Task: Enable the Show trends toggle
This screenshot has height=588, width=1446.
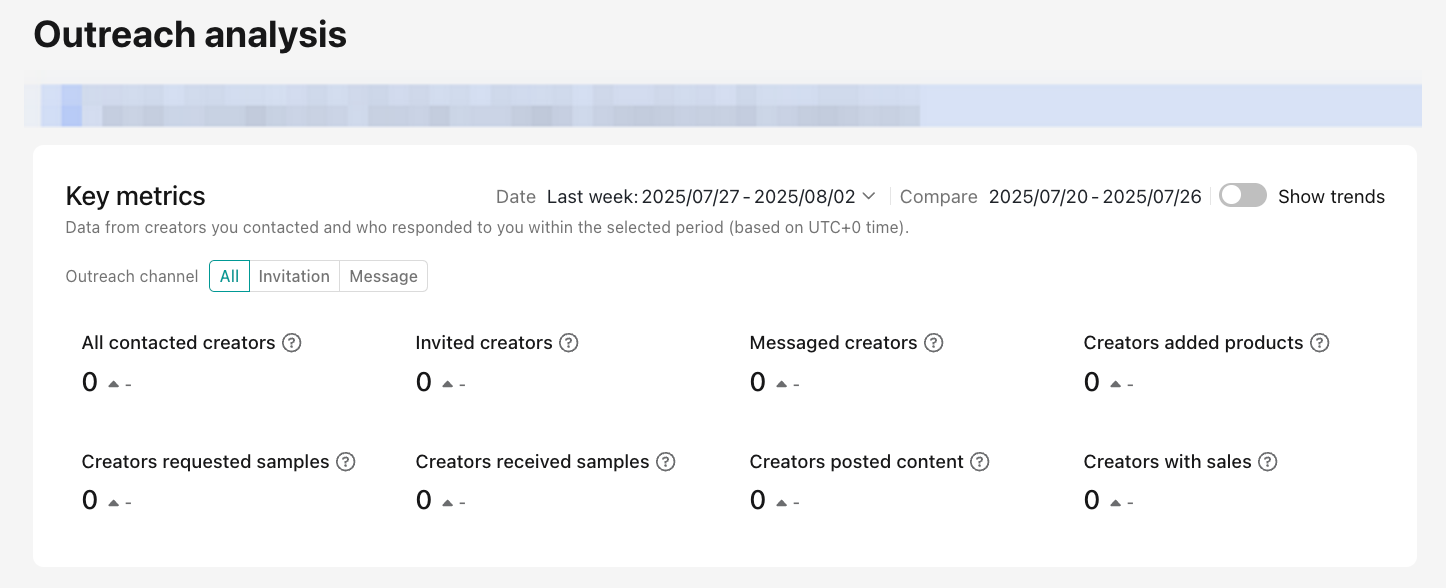Action: (1243, 196)
